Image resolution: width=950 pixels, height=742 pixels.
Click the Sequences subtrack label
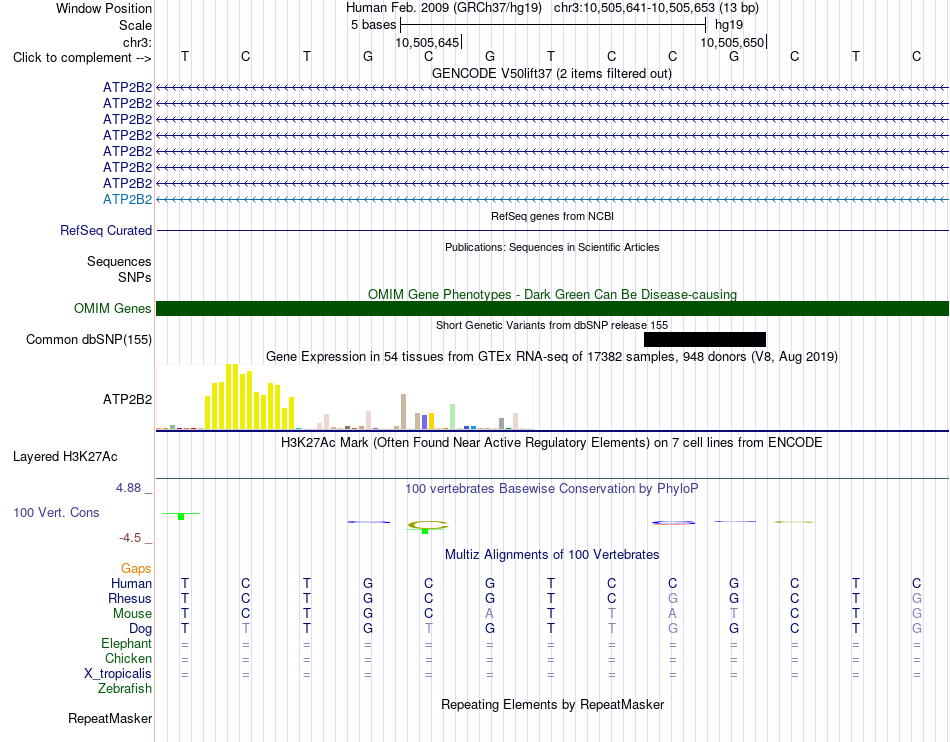click(119, 261)
